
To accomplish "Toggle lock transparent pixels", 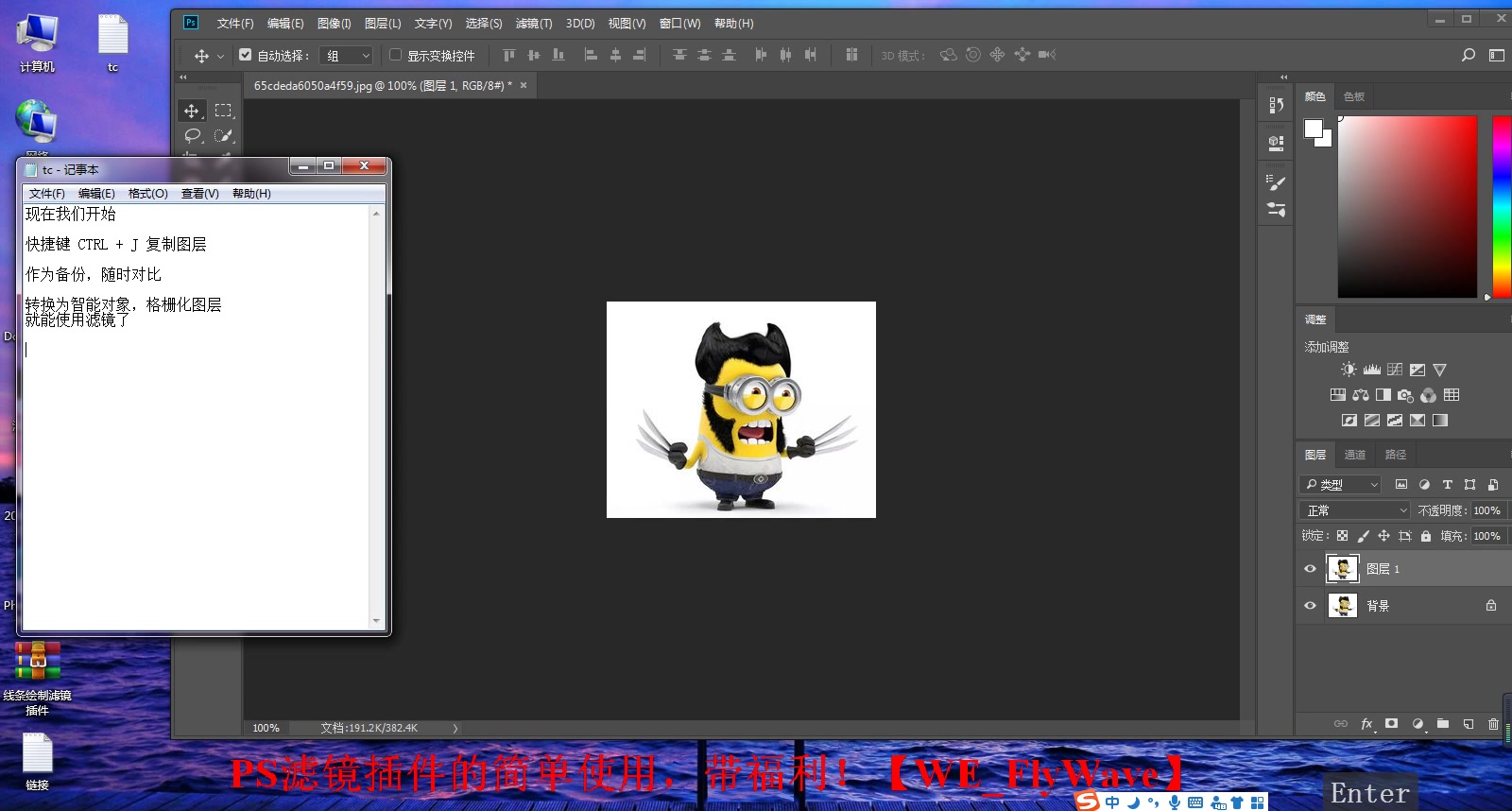I will tap(1342, 536).
